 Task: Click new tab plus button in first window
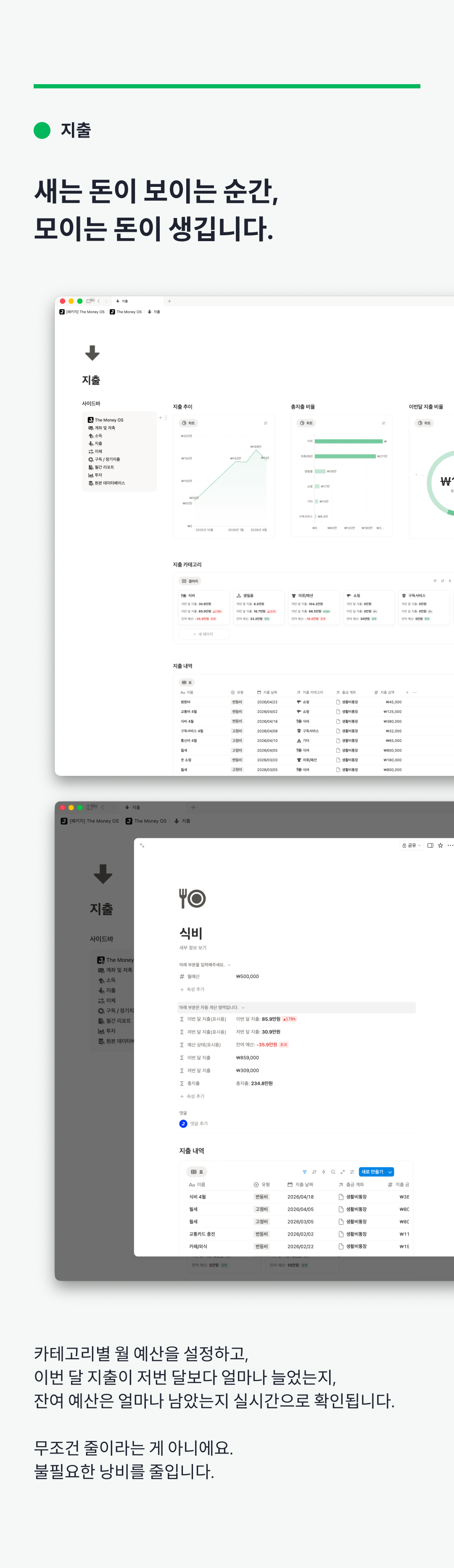[x=169, y=301]
